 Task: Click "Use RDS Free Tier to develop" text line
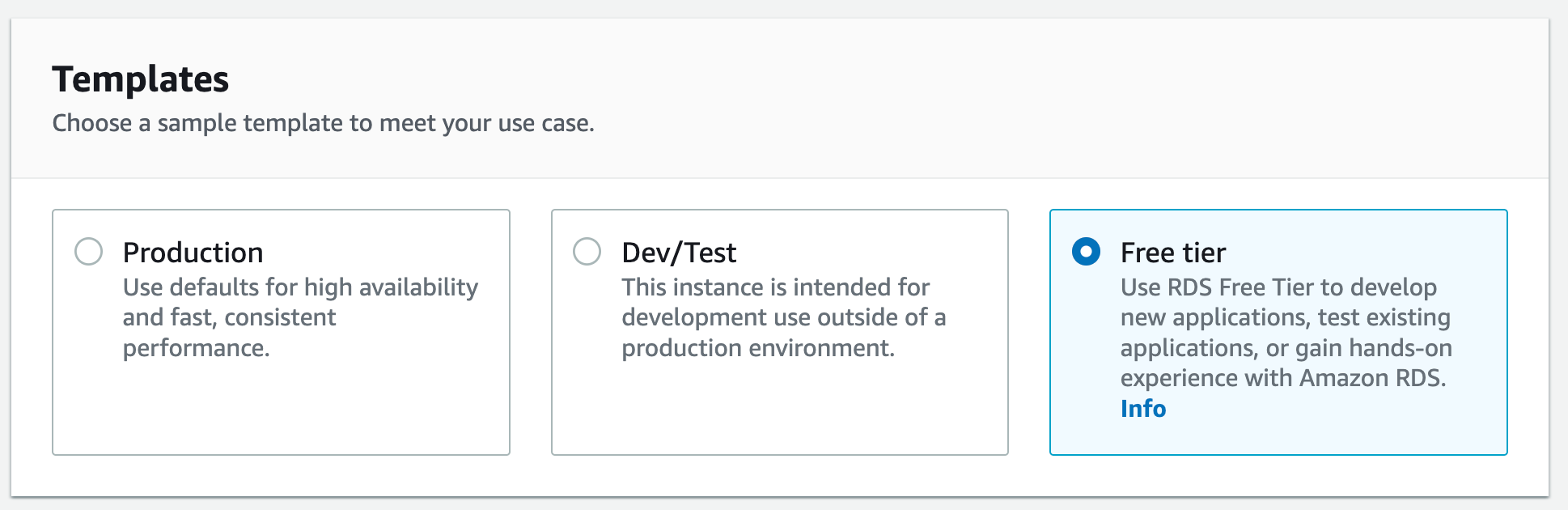(1278, 287)
